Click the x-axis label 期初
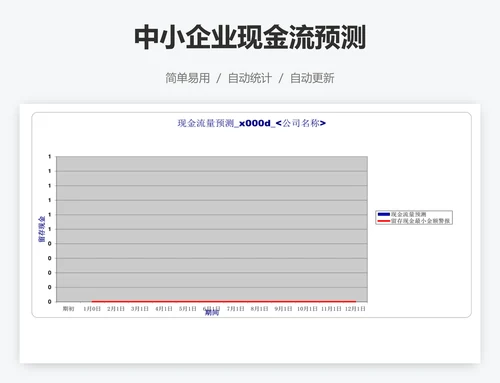500x383 pixels. click(68, 309)
